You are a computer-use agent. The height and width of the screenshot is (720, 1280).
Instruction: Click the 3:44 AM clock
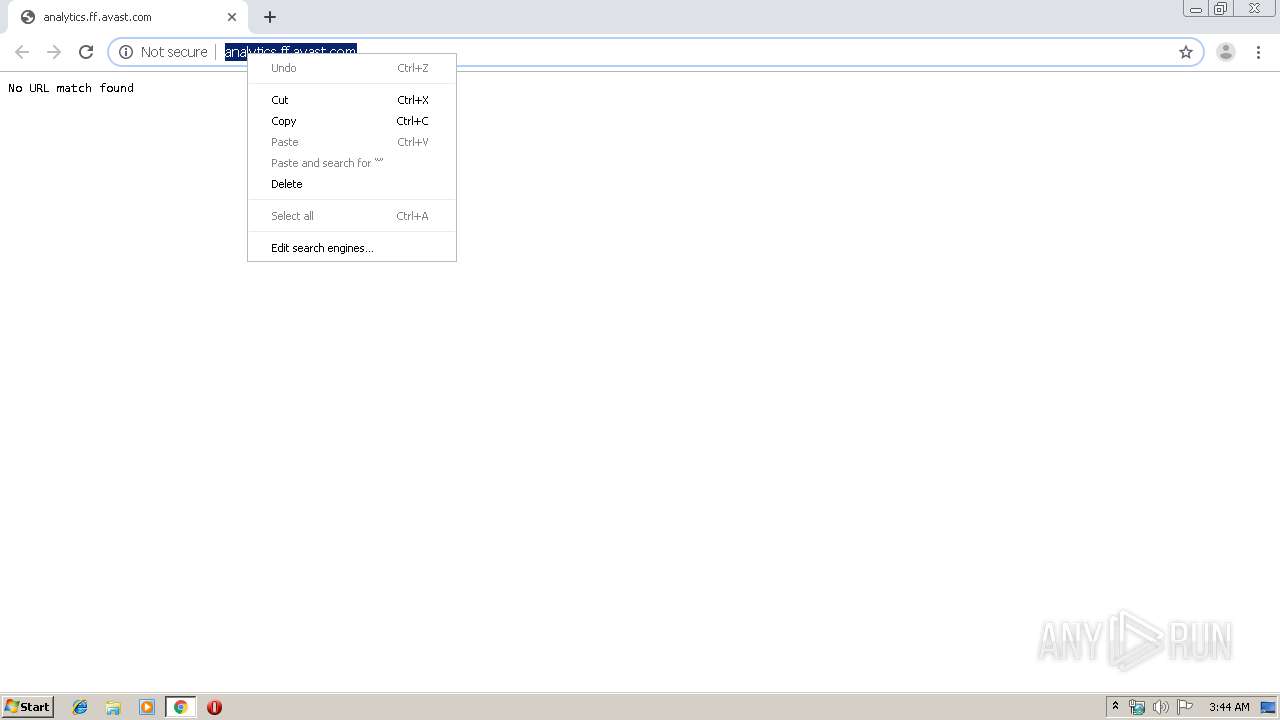[1229, 707]
